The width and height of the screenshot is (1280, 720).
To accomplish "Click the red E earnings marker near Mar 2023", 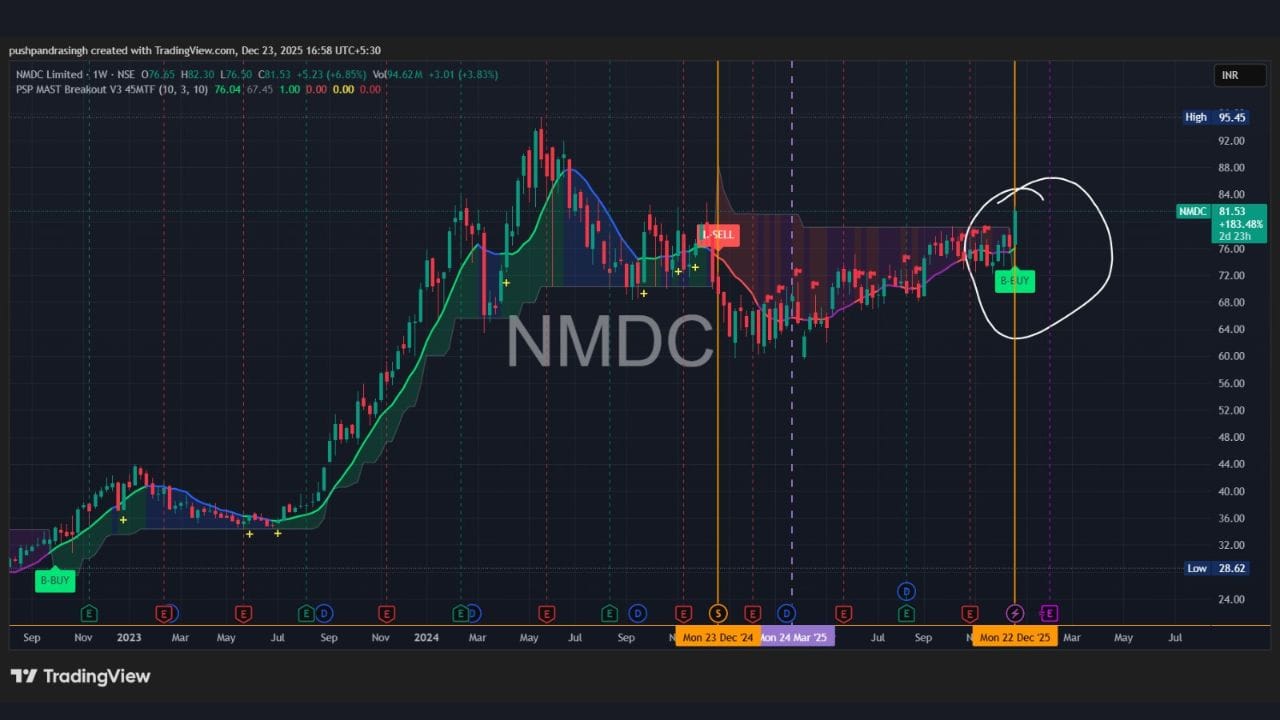I will (x=164, y=613).
